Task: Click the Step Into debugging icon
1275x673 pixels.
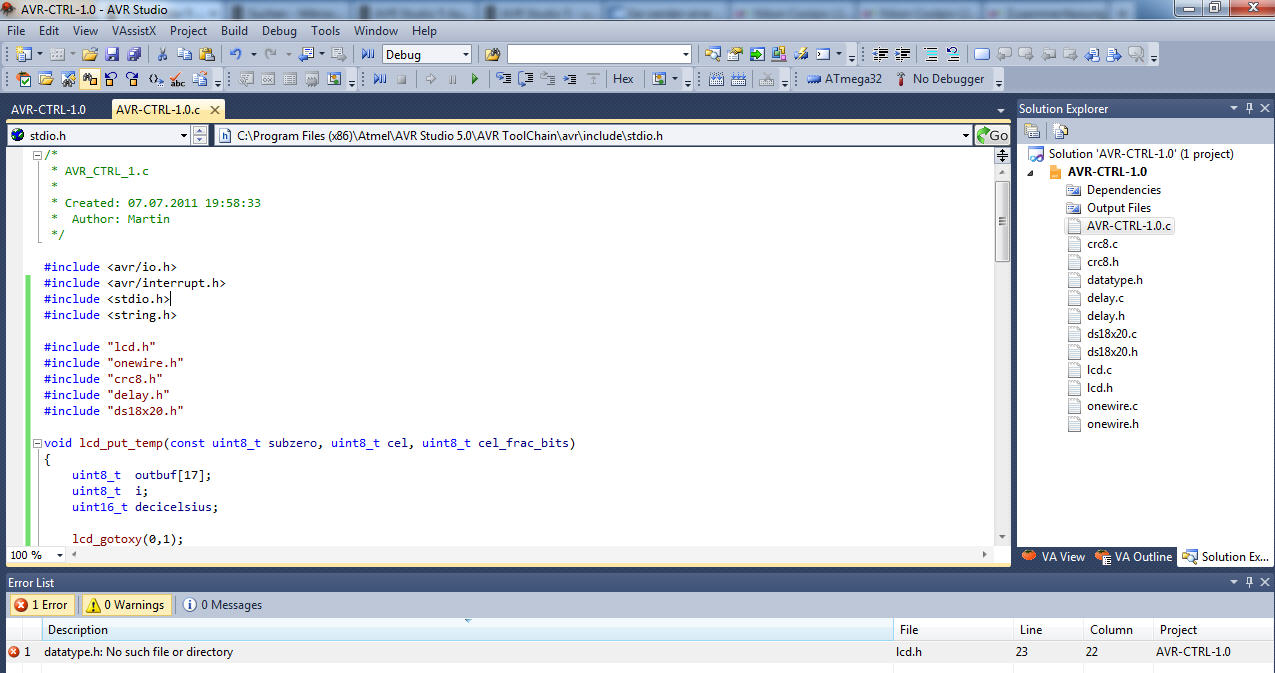Action: point(504,79)
